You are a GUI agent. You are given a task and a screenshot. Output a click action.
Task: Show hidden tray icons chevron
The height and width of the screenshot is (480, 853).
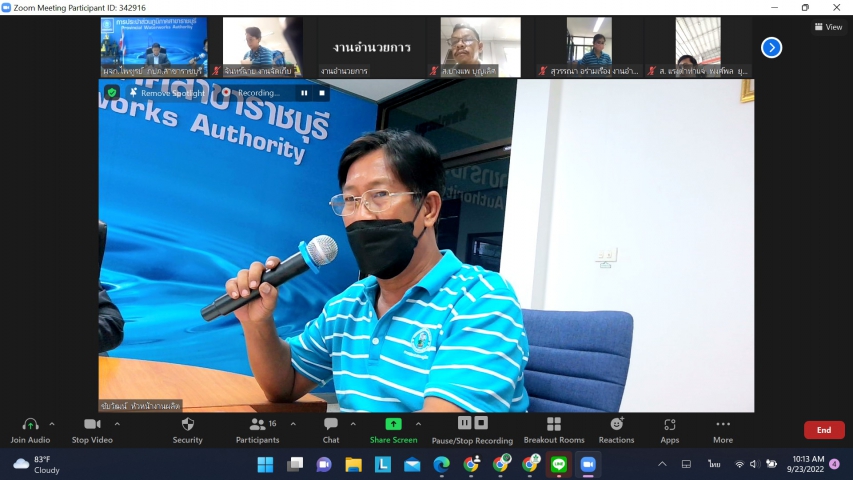coord(662,464)
